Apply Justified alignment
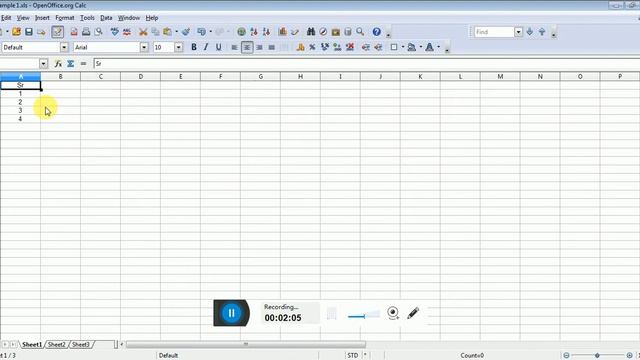The width and height of the screenshot is (640, 360). point(271,47)
